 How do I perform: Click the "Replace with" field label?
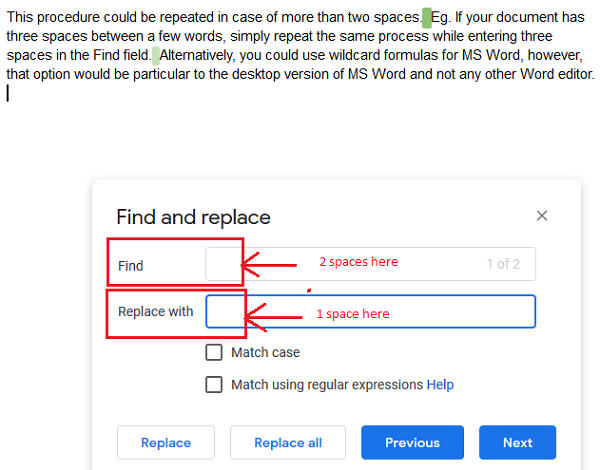point(155,311)
